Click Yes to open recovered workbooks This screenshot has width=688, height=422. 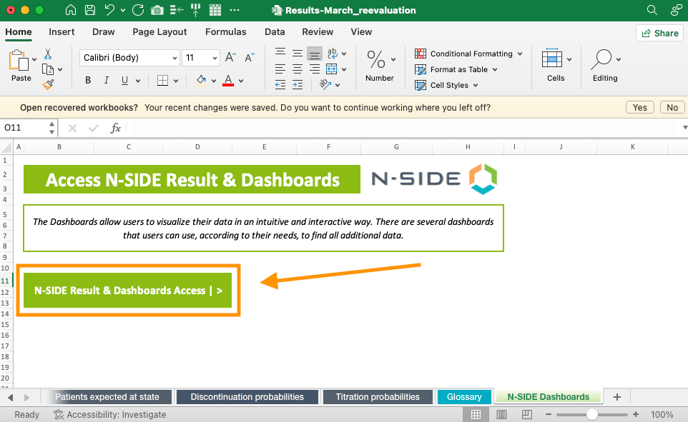[x=639, y=107]
